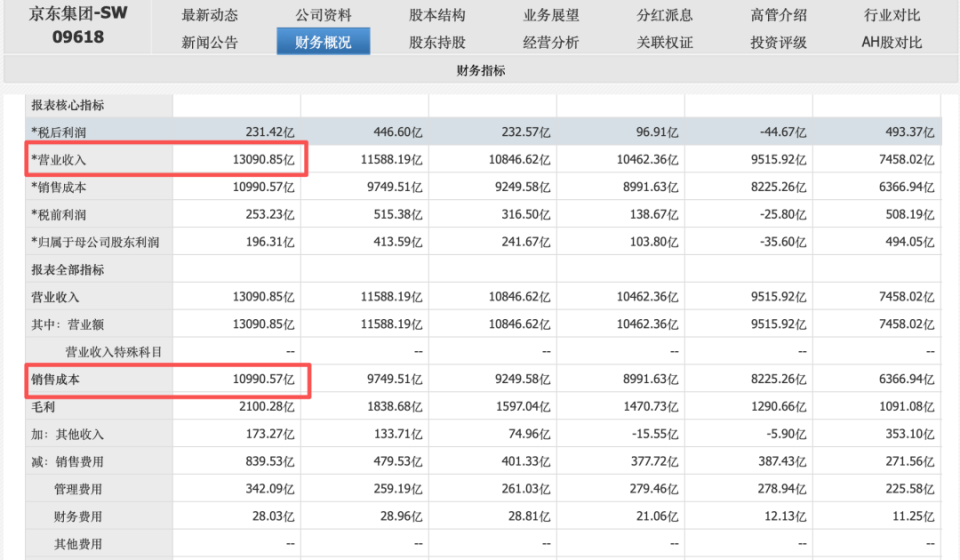Select the 营业收入特殊科目 row label
The width and height of the screenshot is (960, 560).
113,352
